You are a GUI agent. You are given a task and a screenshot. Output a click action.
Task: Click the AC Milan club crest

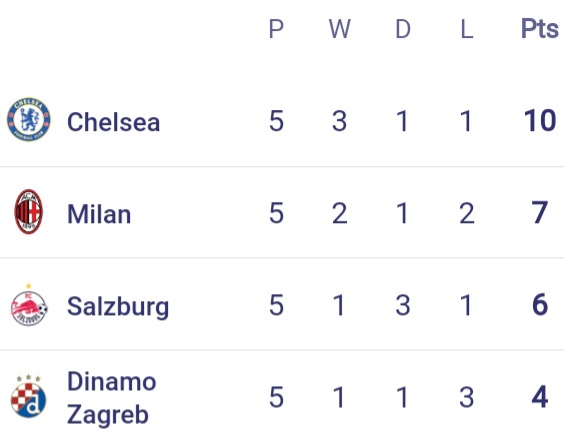click(28, 212)
